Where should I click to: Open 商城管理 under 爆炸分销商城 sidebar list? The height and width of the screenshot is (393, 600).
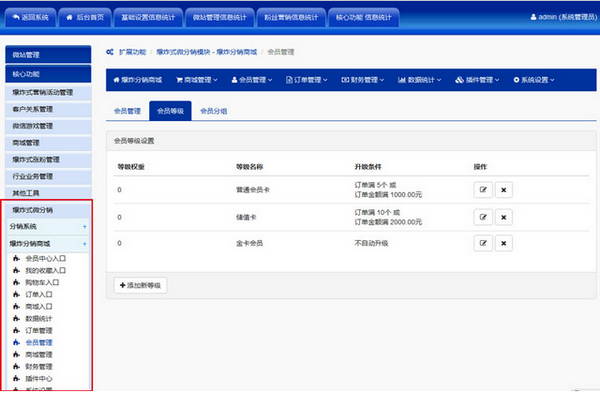tap(39, 354)
